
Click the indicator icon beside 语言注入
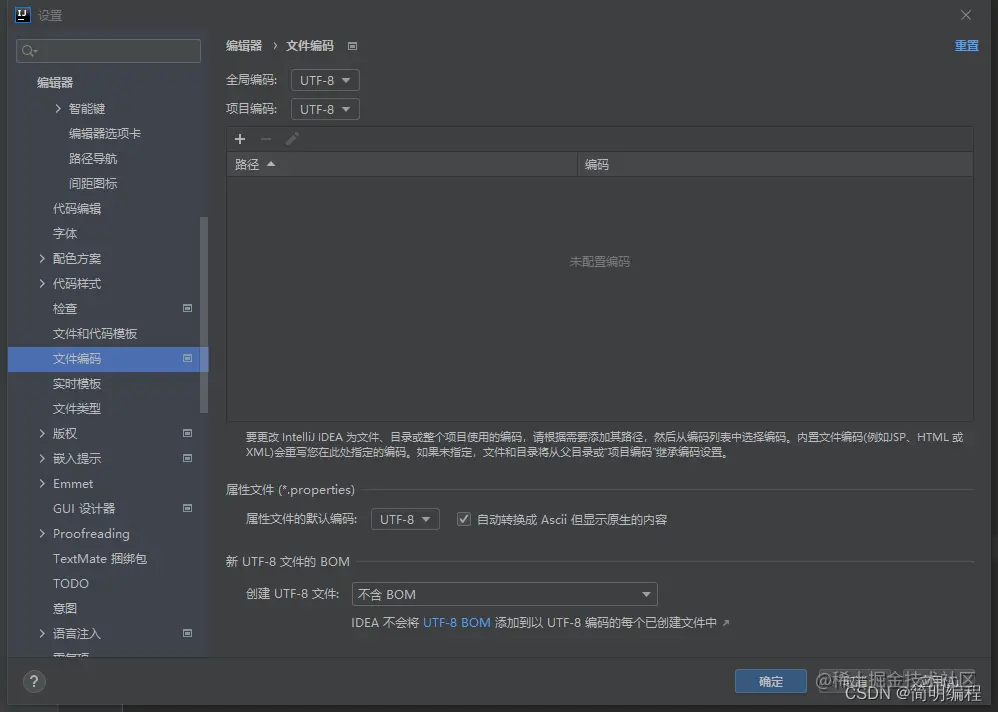coord(187,633)
